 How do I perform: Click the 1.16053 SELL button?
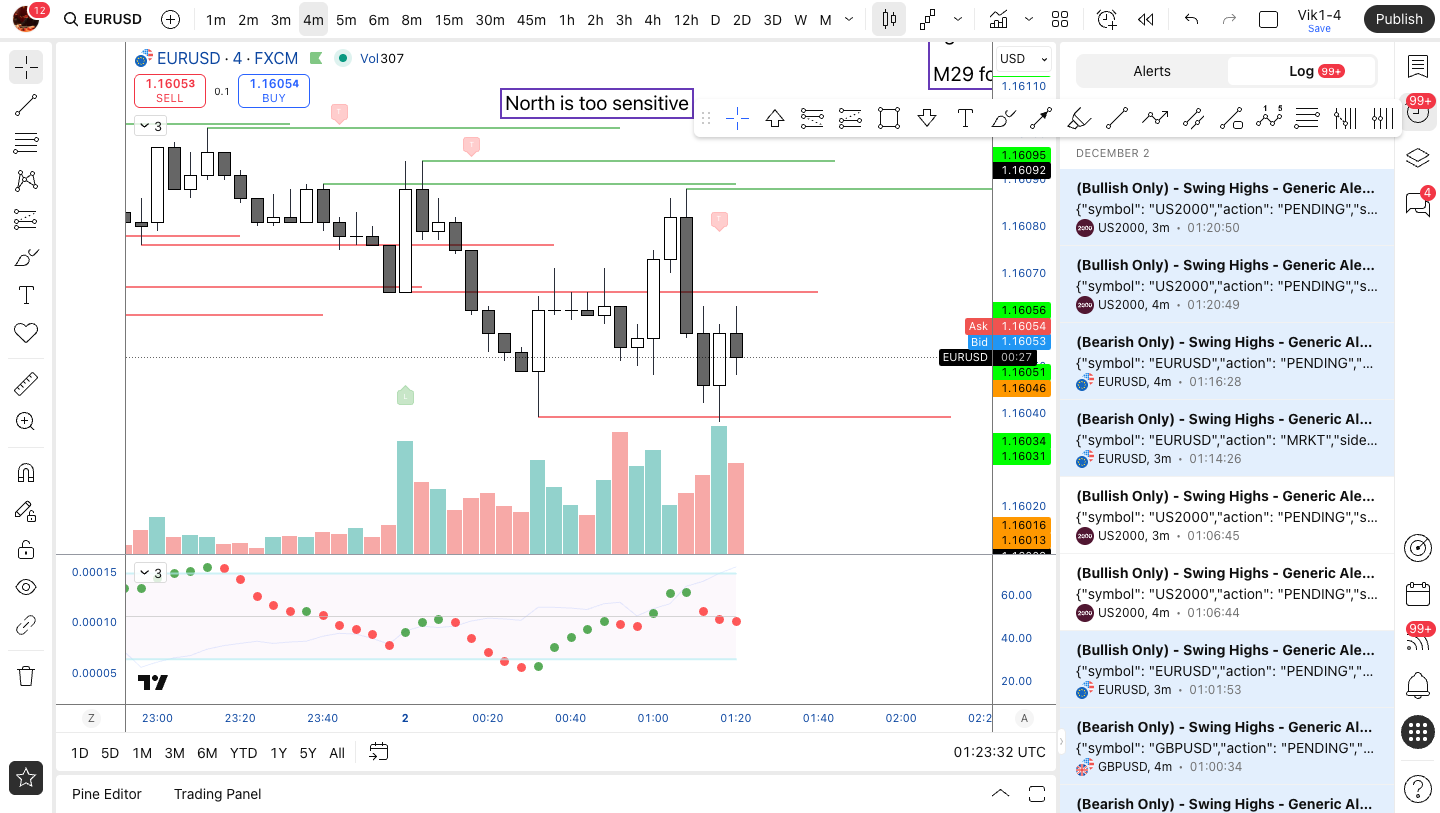click(x=170, y=90)
